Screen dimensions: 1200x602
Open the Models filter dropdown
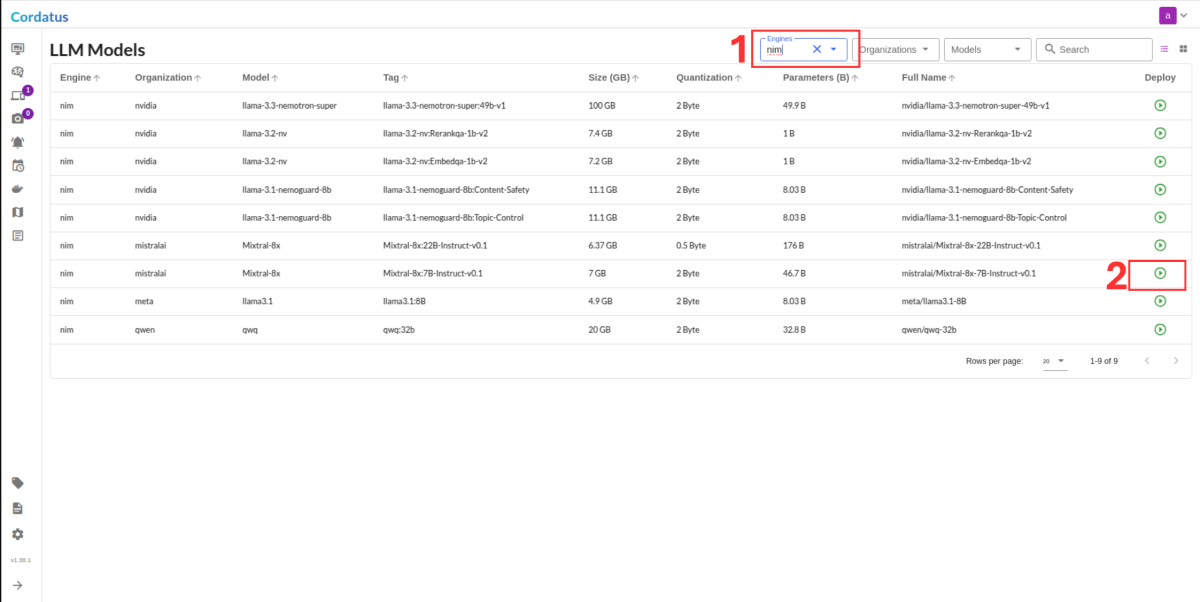[x=987, y=49]
